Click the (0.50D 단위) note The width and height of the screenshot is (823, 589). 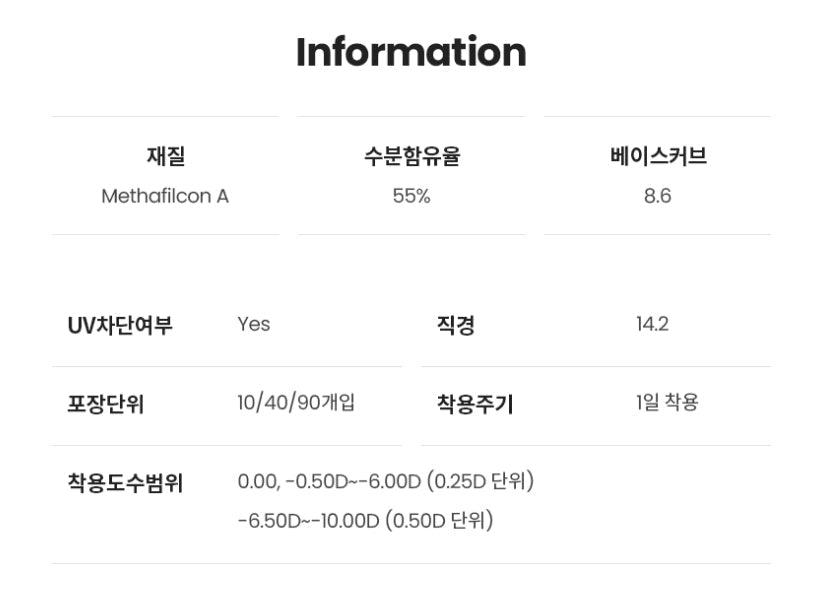click(439, 521)
